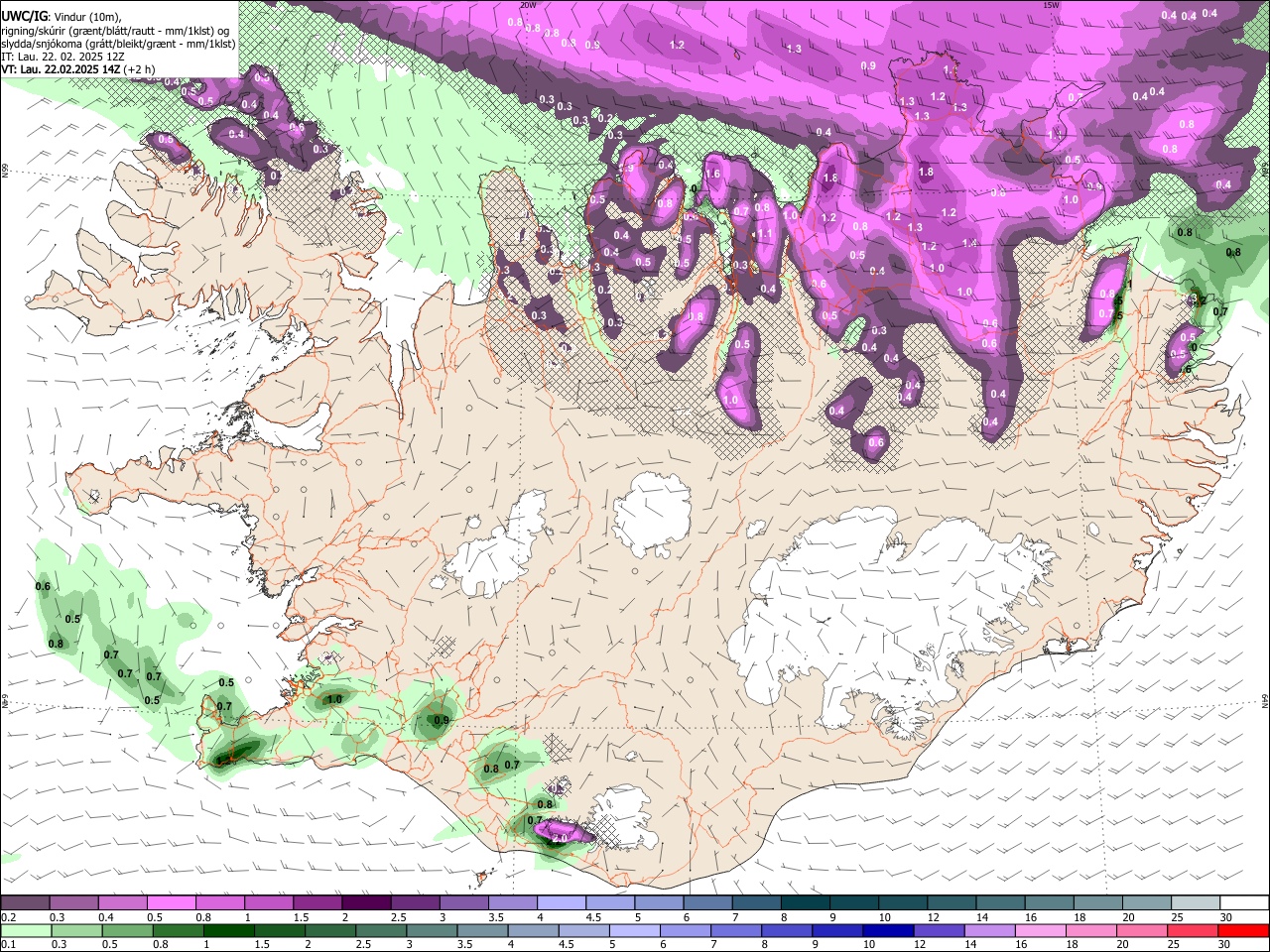Screen dimensions: 1270x952
Task: Click the white 30 swatch in upper legend row
Action: [1244, 902]
